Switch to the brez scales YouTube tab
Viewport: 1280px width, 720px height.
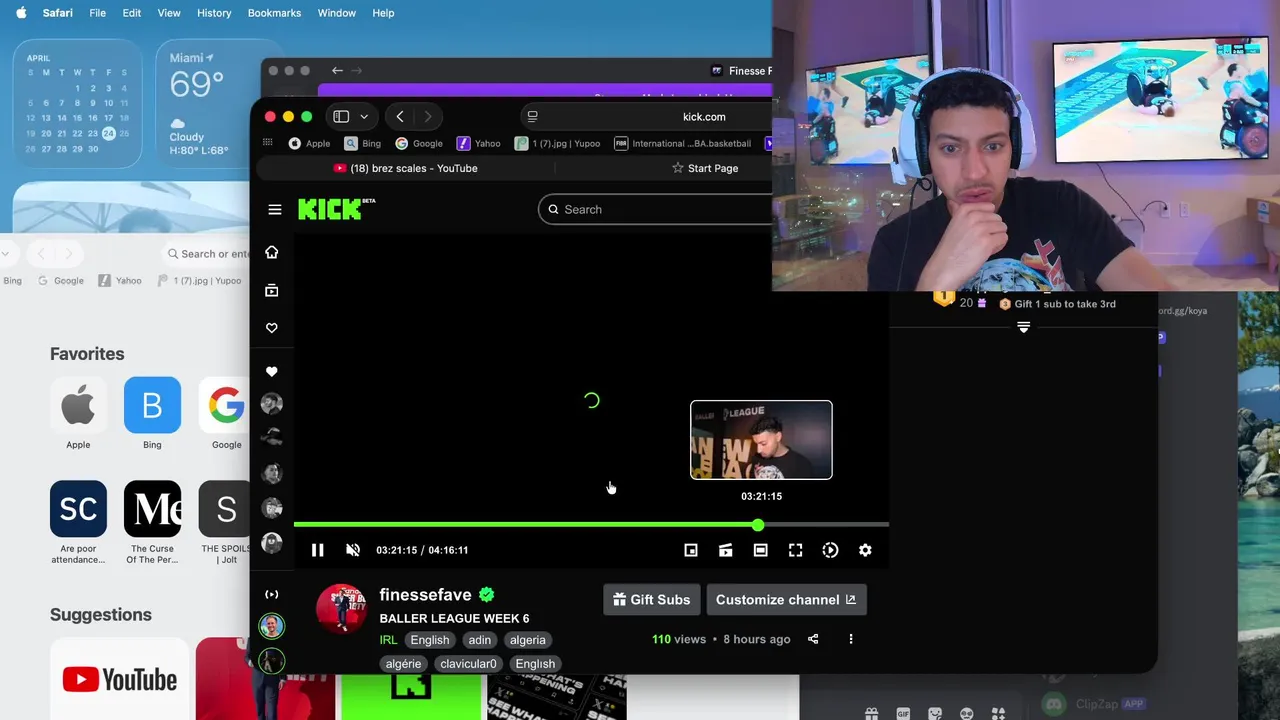click(405, 168)
